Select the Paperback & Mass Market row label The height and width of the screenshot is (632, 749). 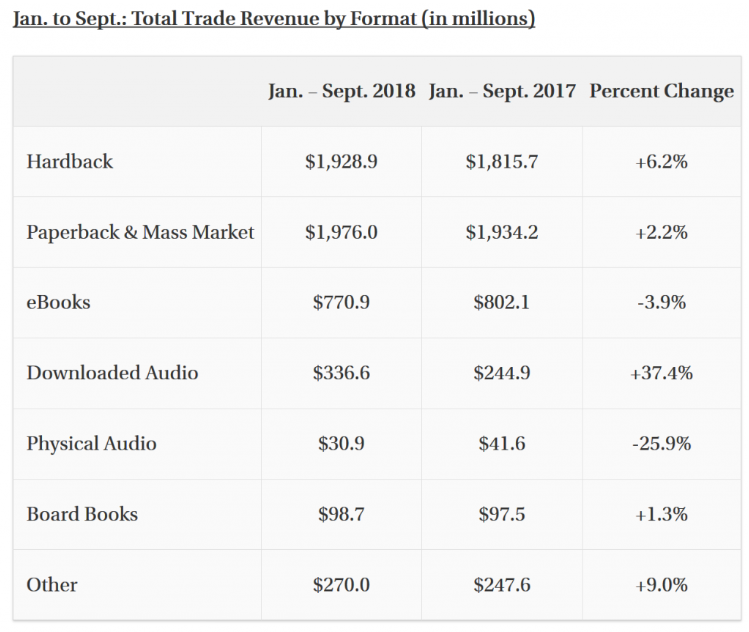click(x=140, y=232)
